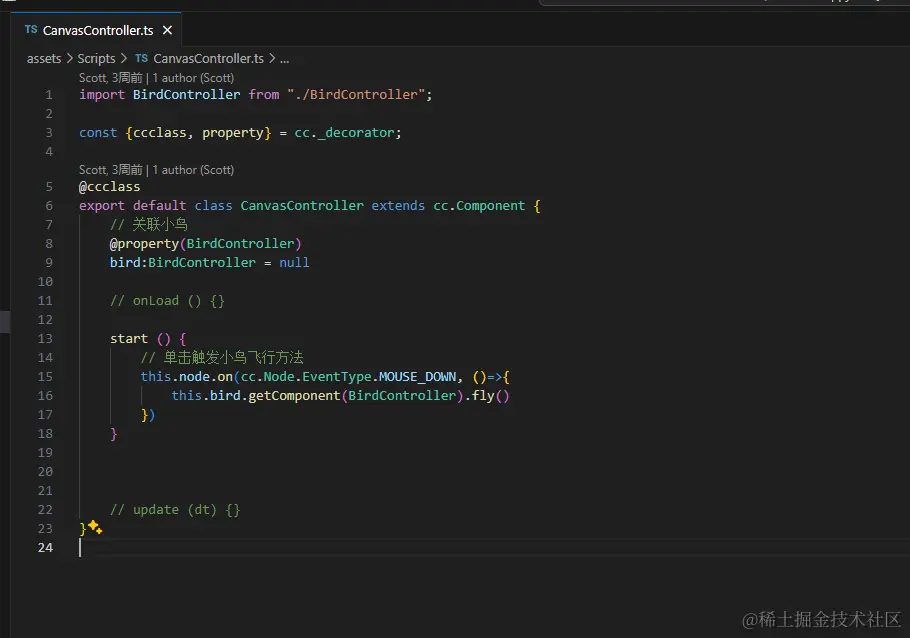This screenshot has height=638, width=910.
Task: Click the @property(BirdController) decorator
Action: click(x=205, y=244)
